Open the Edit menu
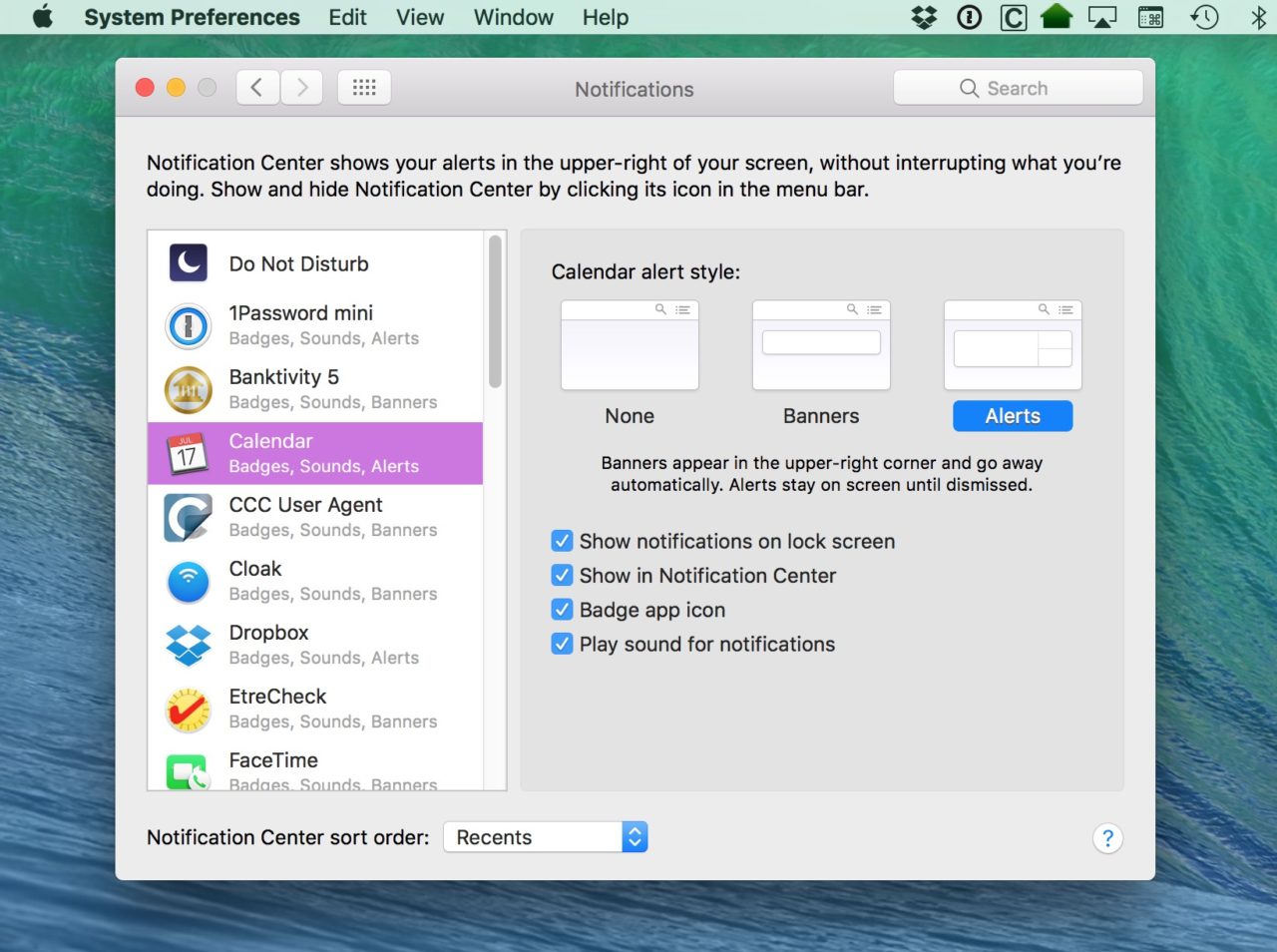 point(347,17)
